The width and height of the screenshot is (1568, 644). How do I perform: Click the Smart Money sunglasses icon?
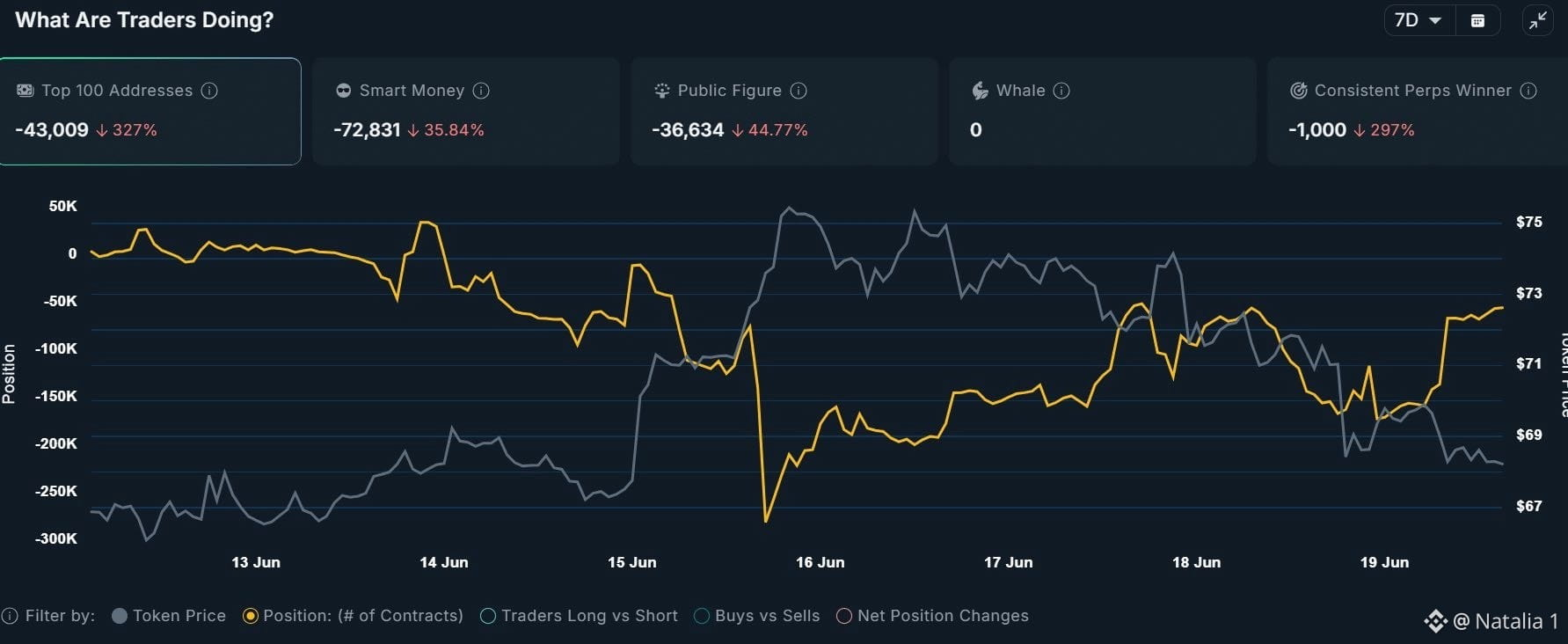click(x=343, y=91)
